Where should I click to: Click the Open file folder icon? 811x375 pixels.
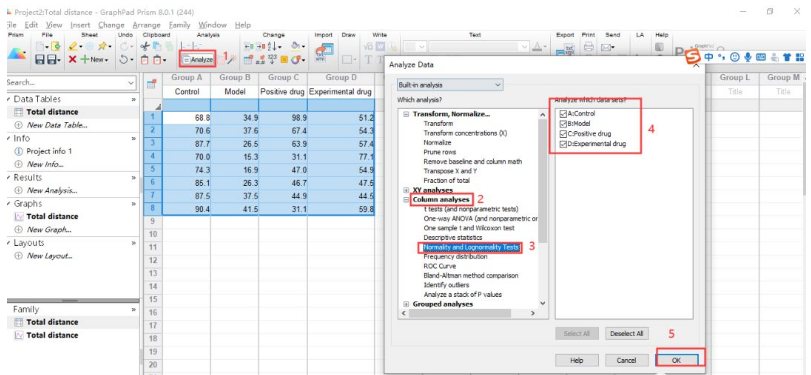tap(55, 47)
